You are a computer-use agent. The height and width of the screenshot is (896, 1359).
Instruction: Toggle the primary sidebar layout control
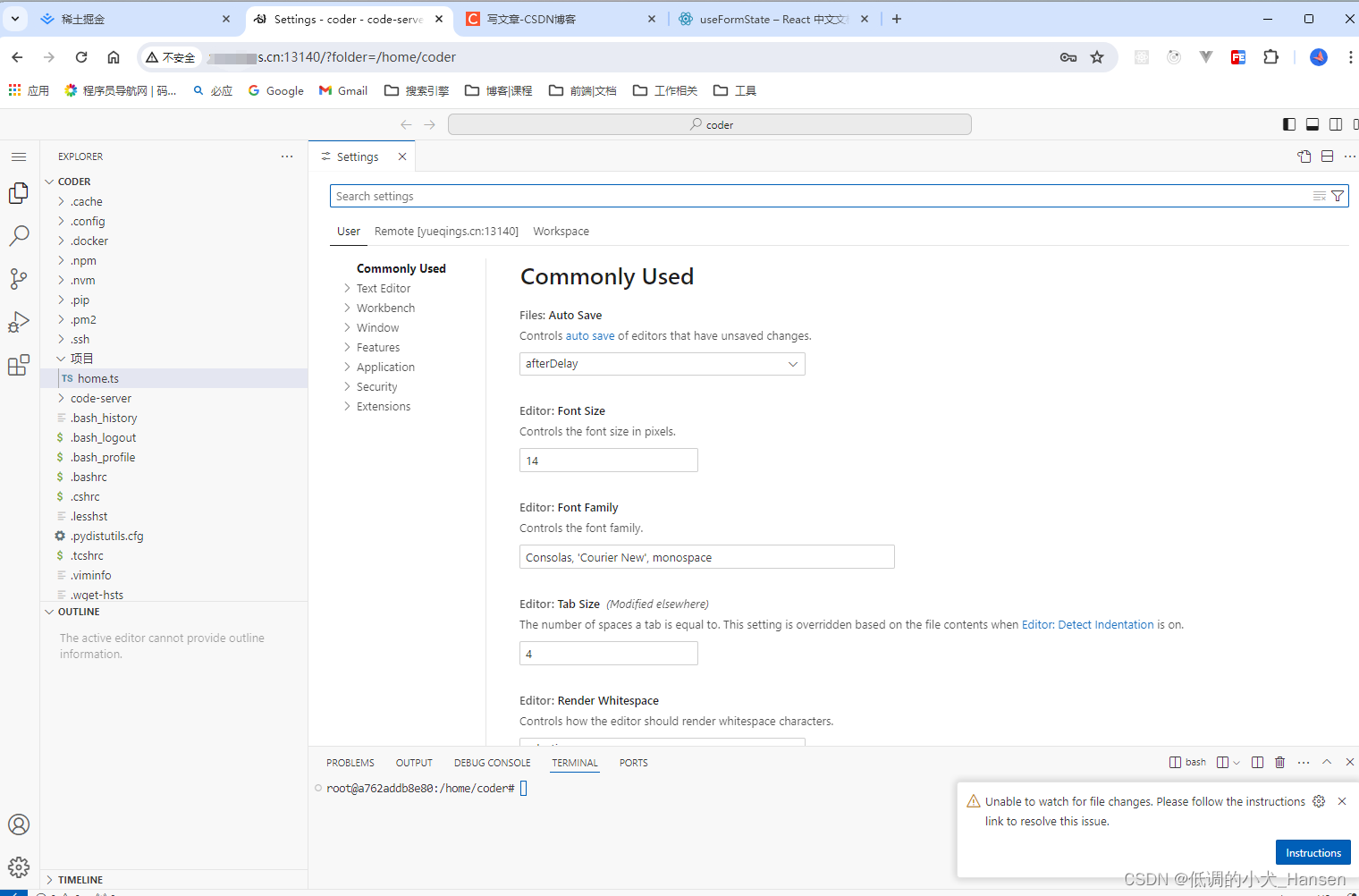tap(1288, 123)
